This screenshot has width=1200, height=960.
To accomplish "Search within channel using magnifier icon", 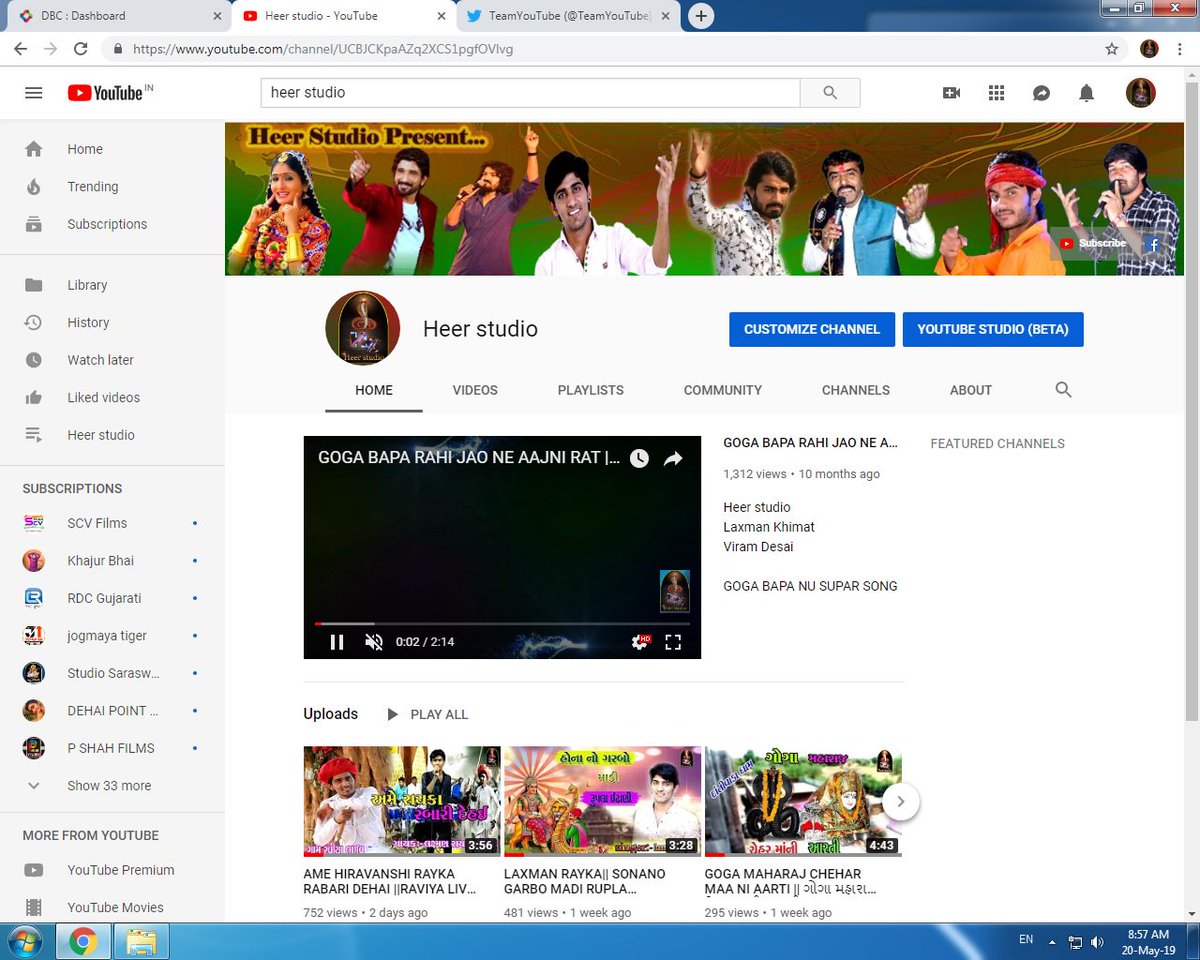I will [x=1063, y=390].
